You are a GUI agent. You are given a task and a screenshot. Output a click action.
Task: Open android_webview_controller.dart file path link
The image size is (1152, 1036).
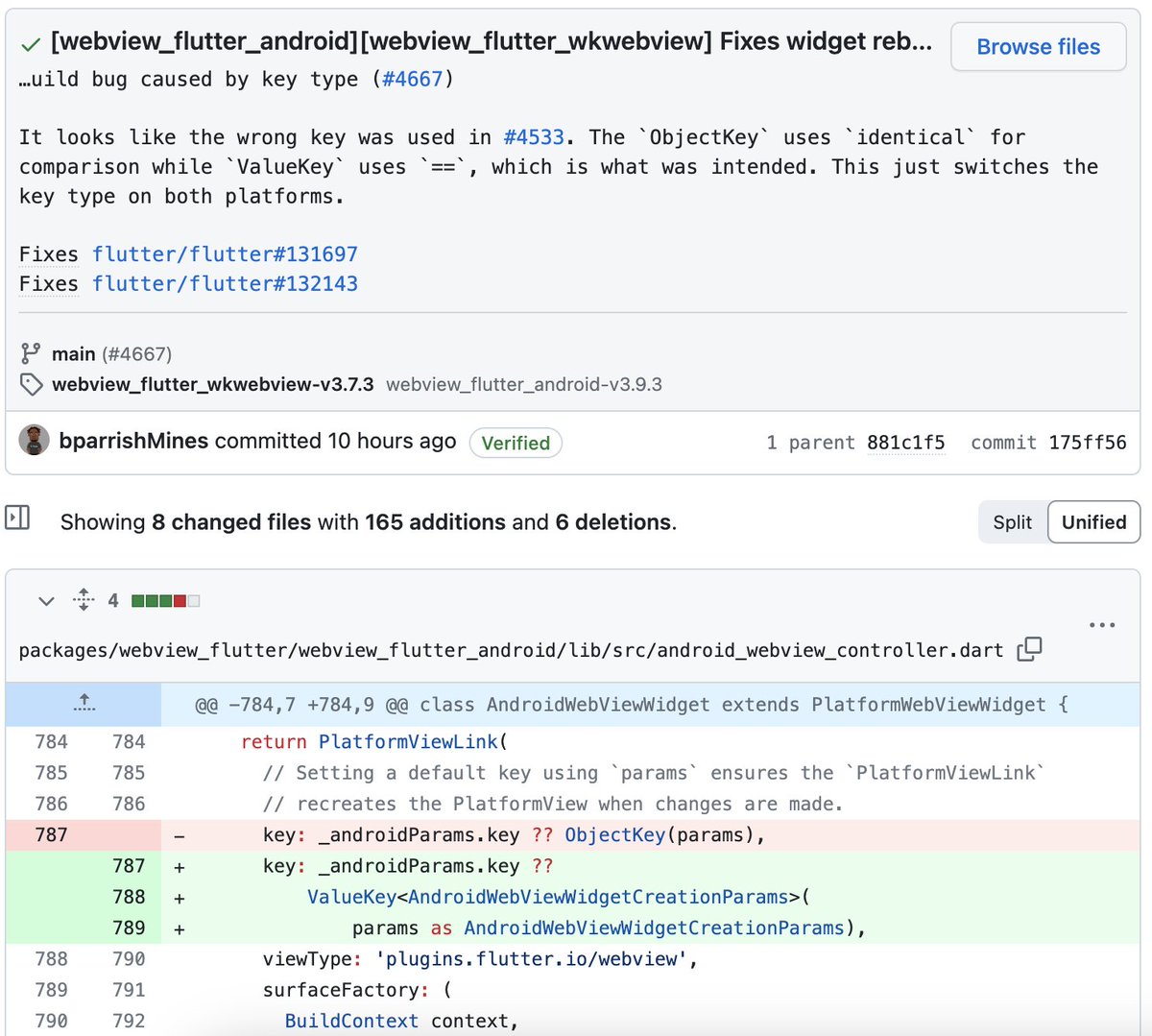pos(511,650)
